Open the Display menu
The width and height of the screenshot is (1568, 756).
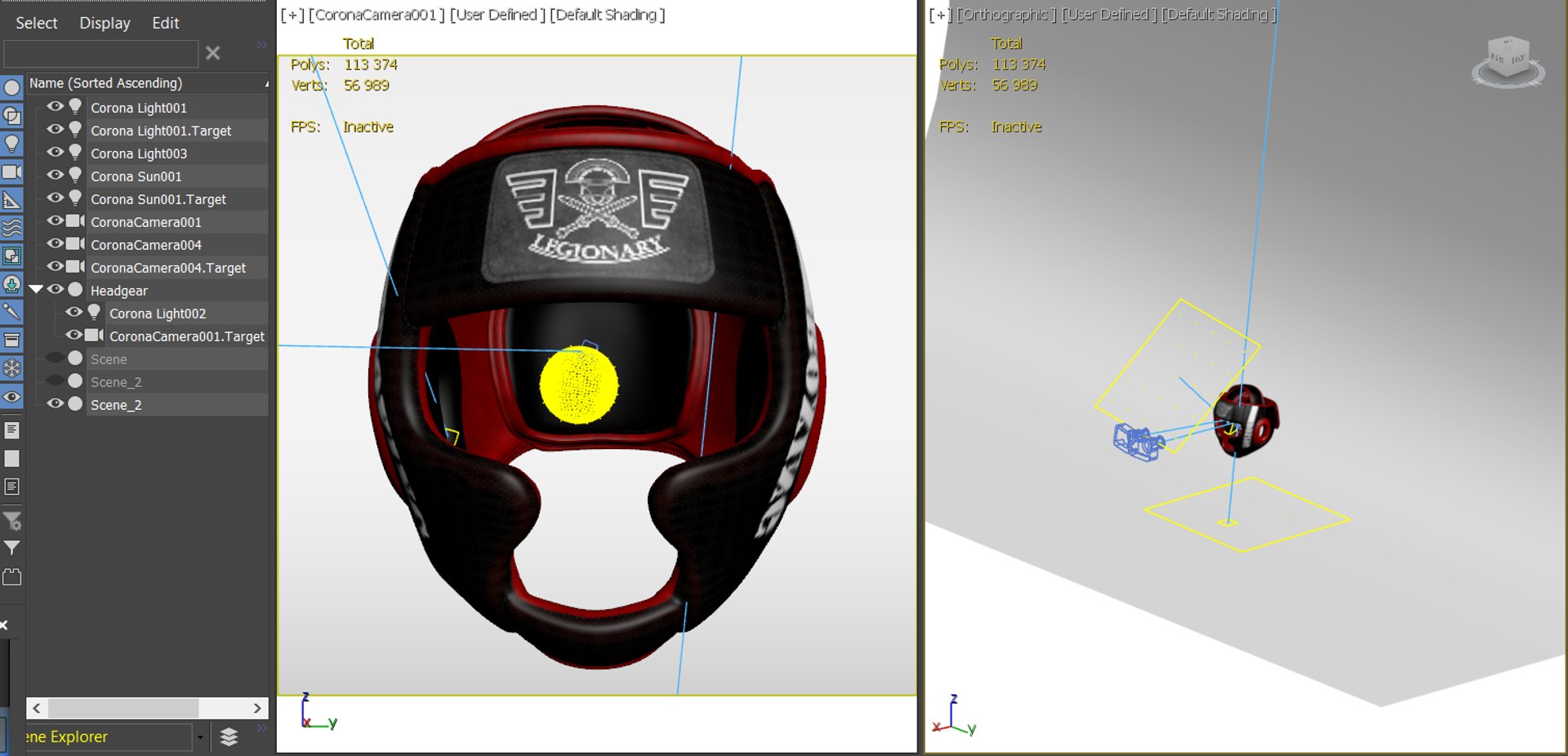pos(105,23)
